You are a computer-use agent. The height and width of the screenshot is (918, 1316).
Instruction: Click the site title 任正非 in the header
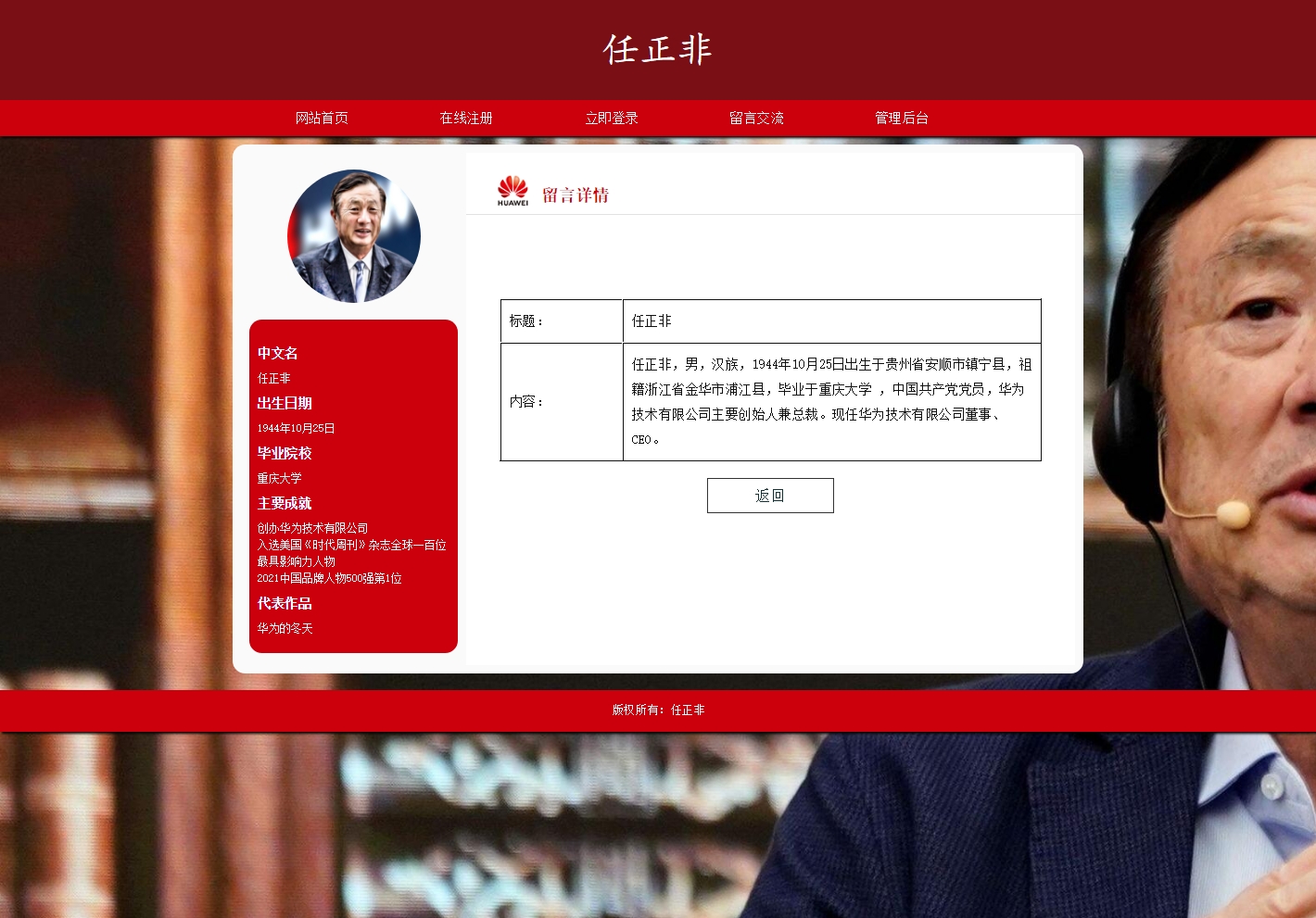pyautogui.click(x=658, y=49)
